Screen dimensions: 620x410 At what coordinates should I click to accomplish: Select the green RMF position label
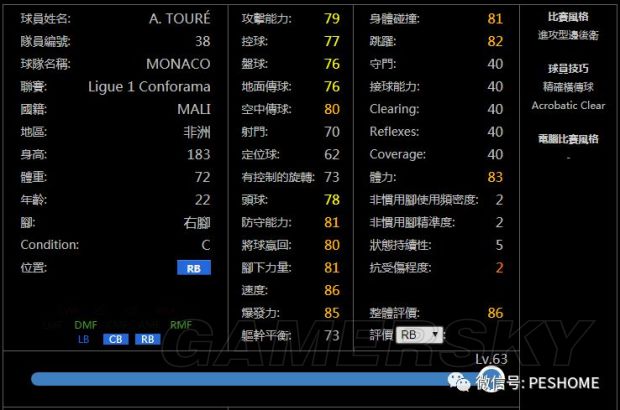pyautogui.click(x=181, y=325)
